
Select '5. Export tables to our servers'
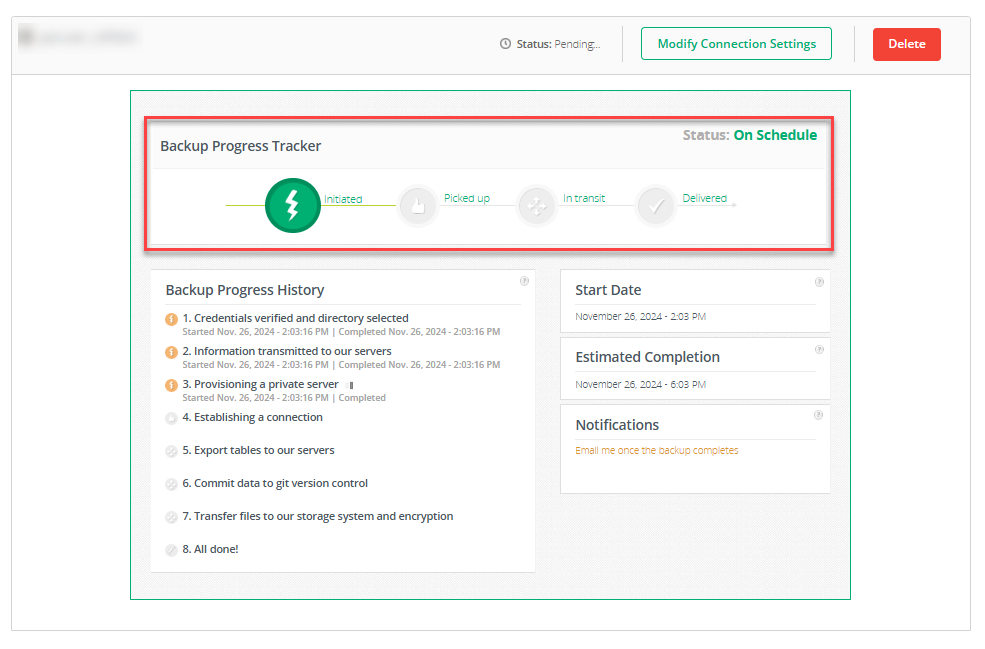pos(258,450)
